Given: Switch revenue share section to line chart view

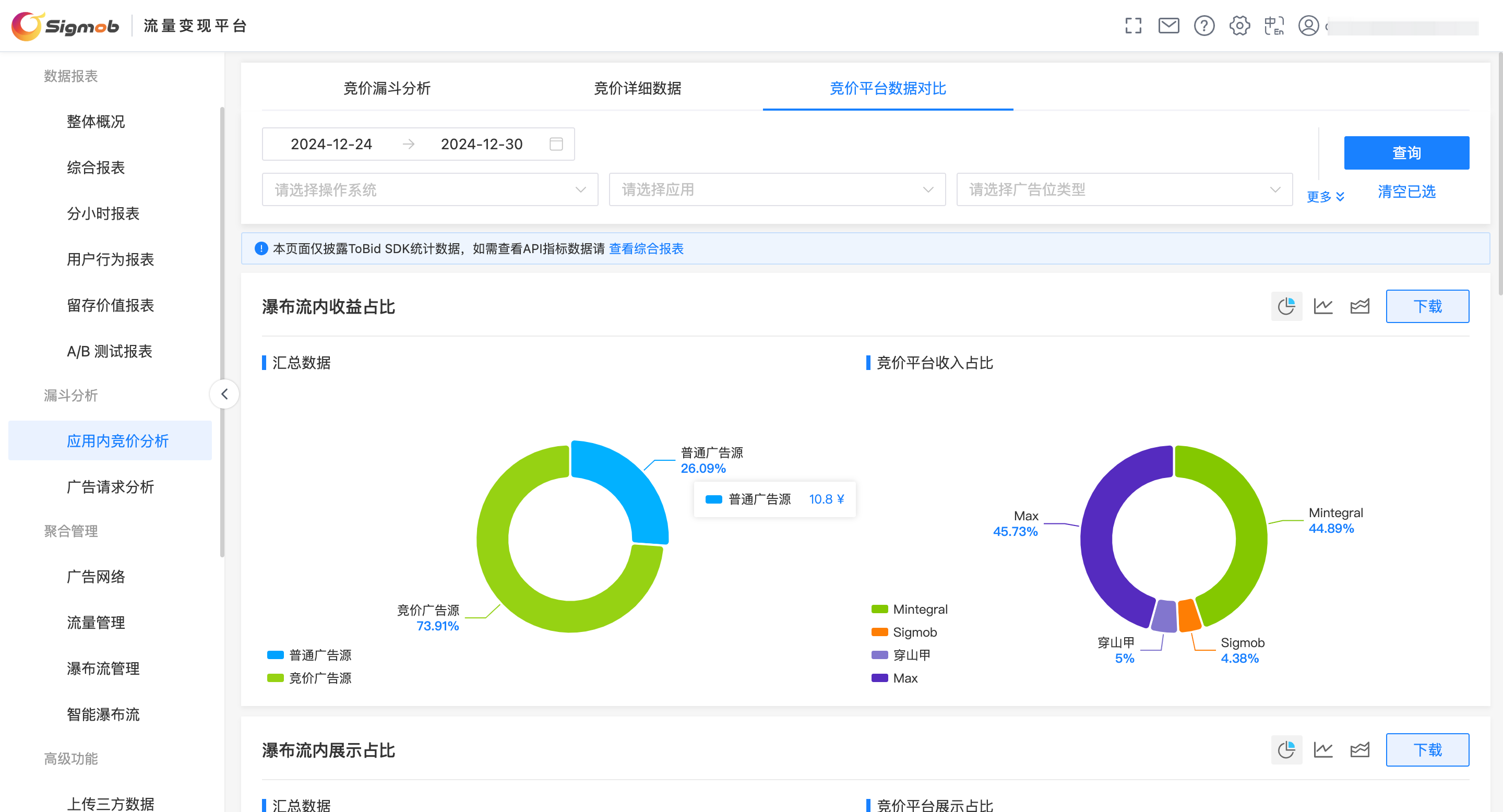Looking at the screenshot, I should [x=1323, y=306].
